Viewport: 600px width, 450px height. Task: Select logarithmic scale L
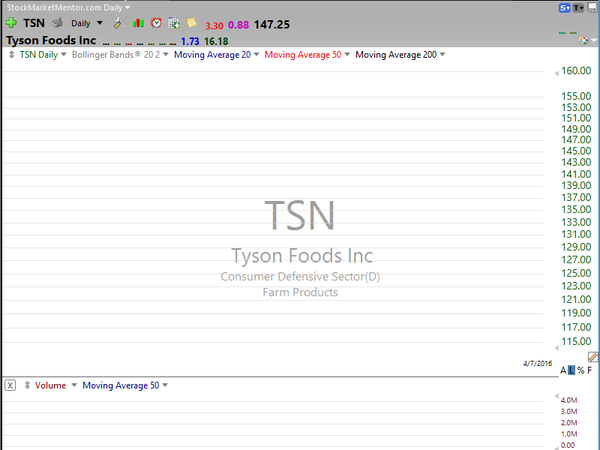(x=571, y=370)
